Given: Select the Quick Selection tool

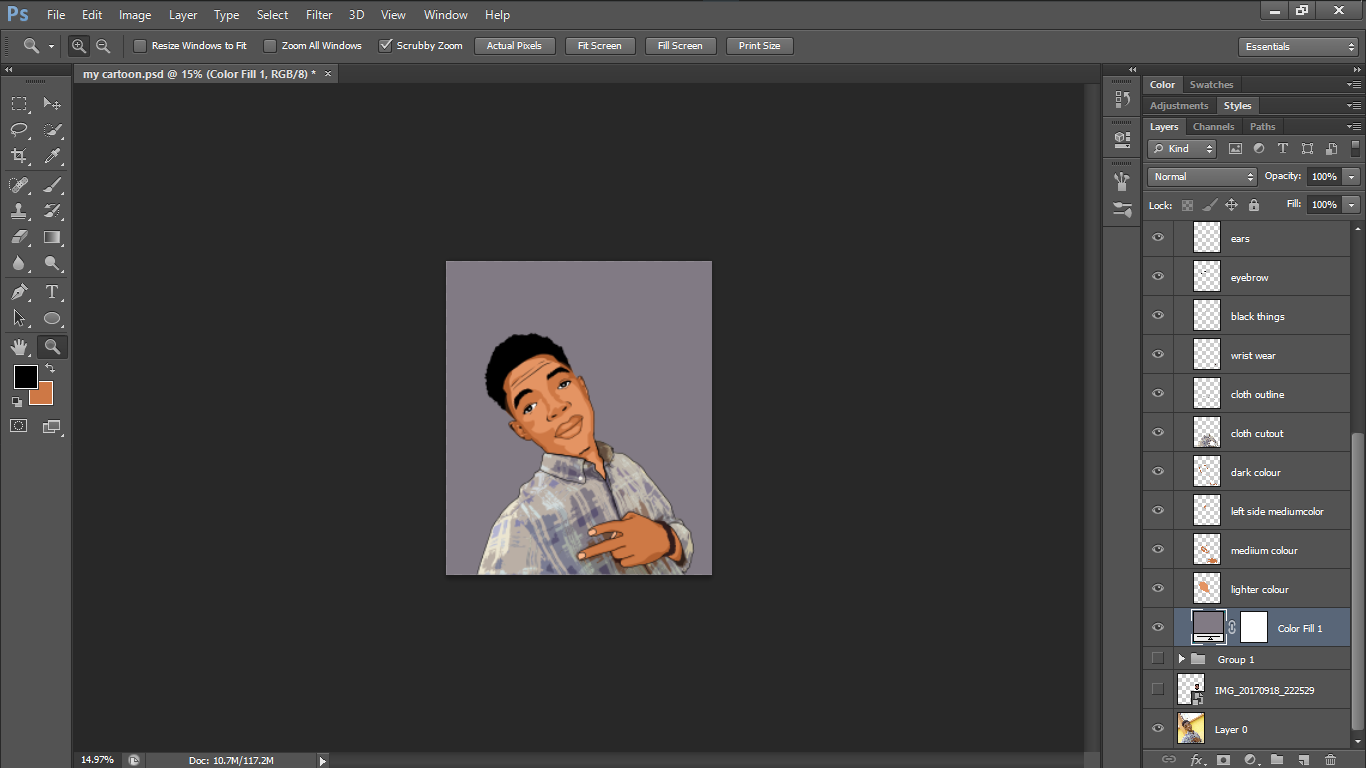Looking at the screenshot, I should coord(52,130).
